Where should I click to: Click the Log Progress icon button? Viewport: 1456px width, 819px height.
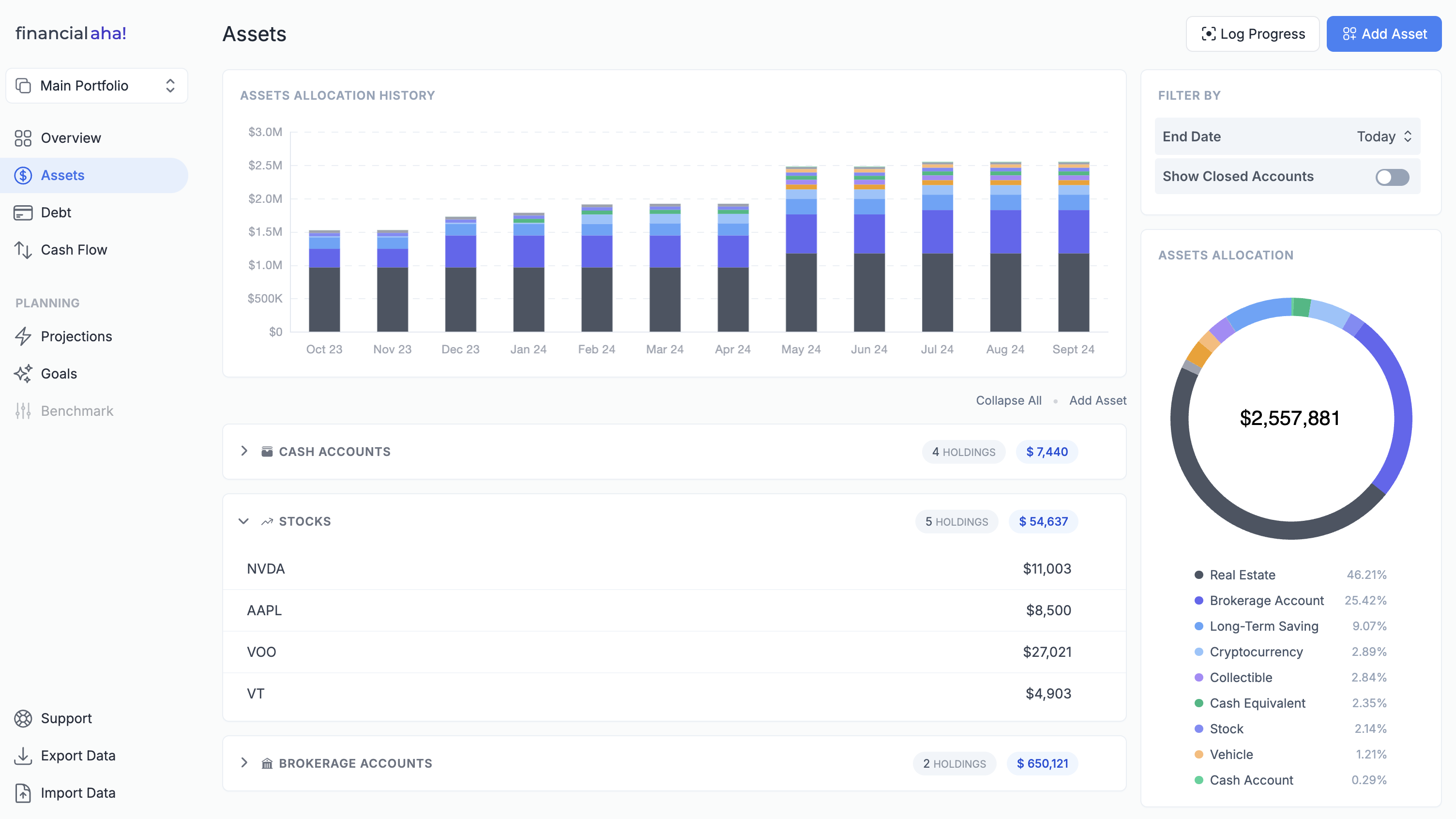click(1207, 34)
